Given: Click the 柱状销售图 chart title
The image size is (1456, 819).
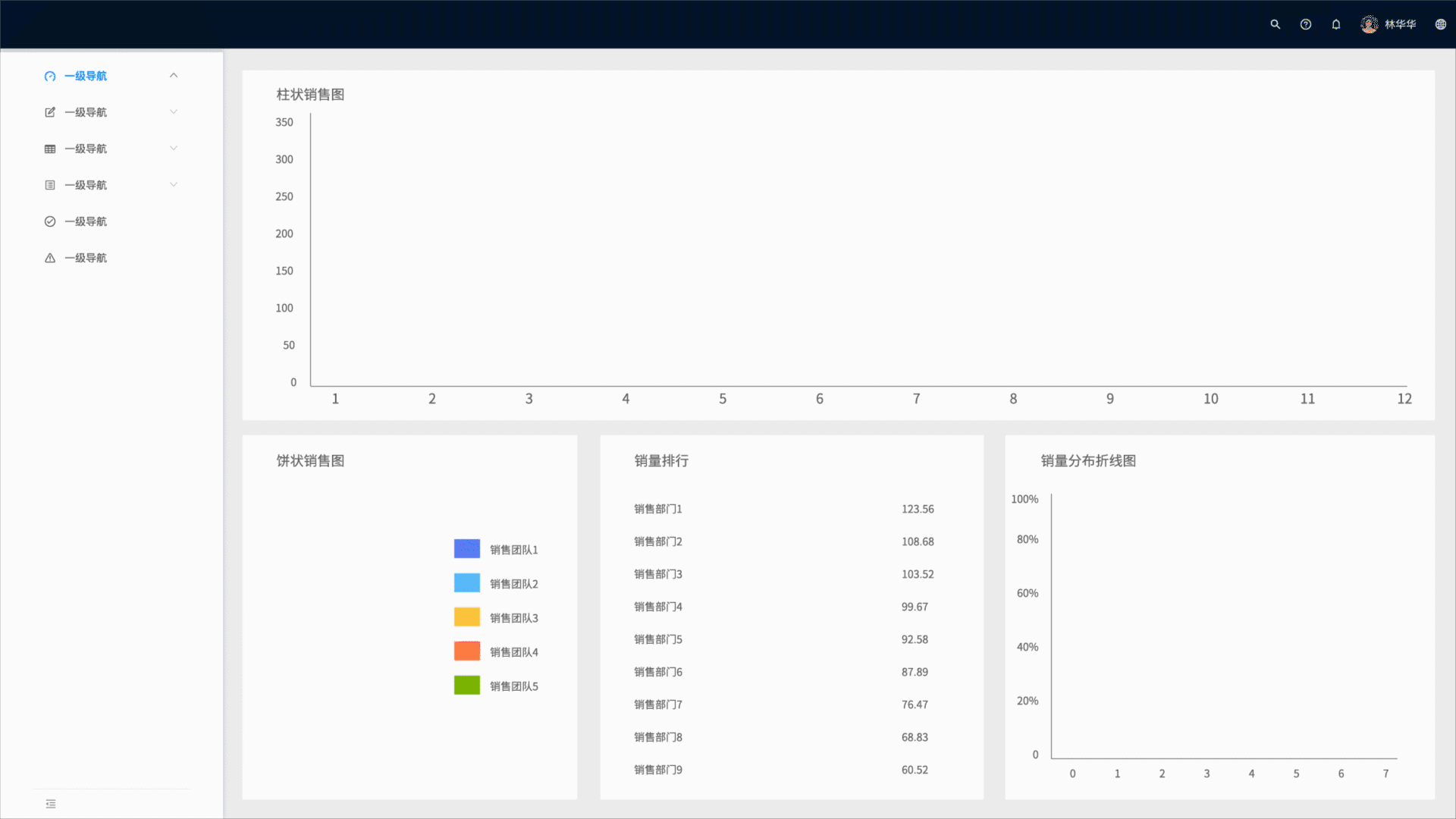Looking at the screenshot, I should pos(311,95).
